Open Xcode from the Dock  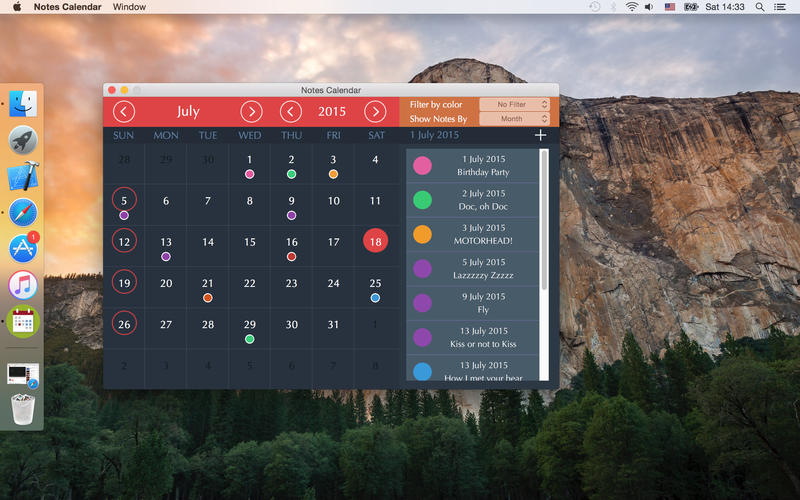pyautogui.click(x=23, y=176)
